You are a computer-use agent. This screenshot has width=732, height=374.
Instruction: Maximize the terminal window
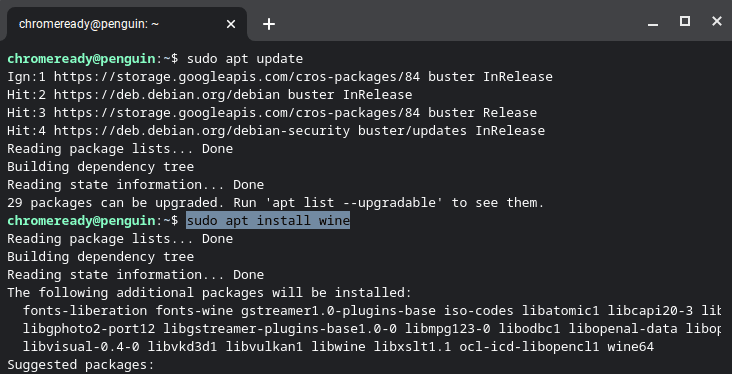pos(685,21)
